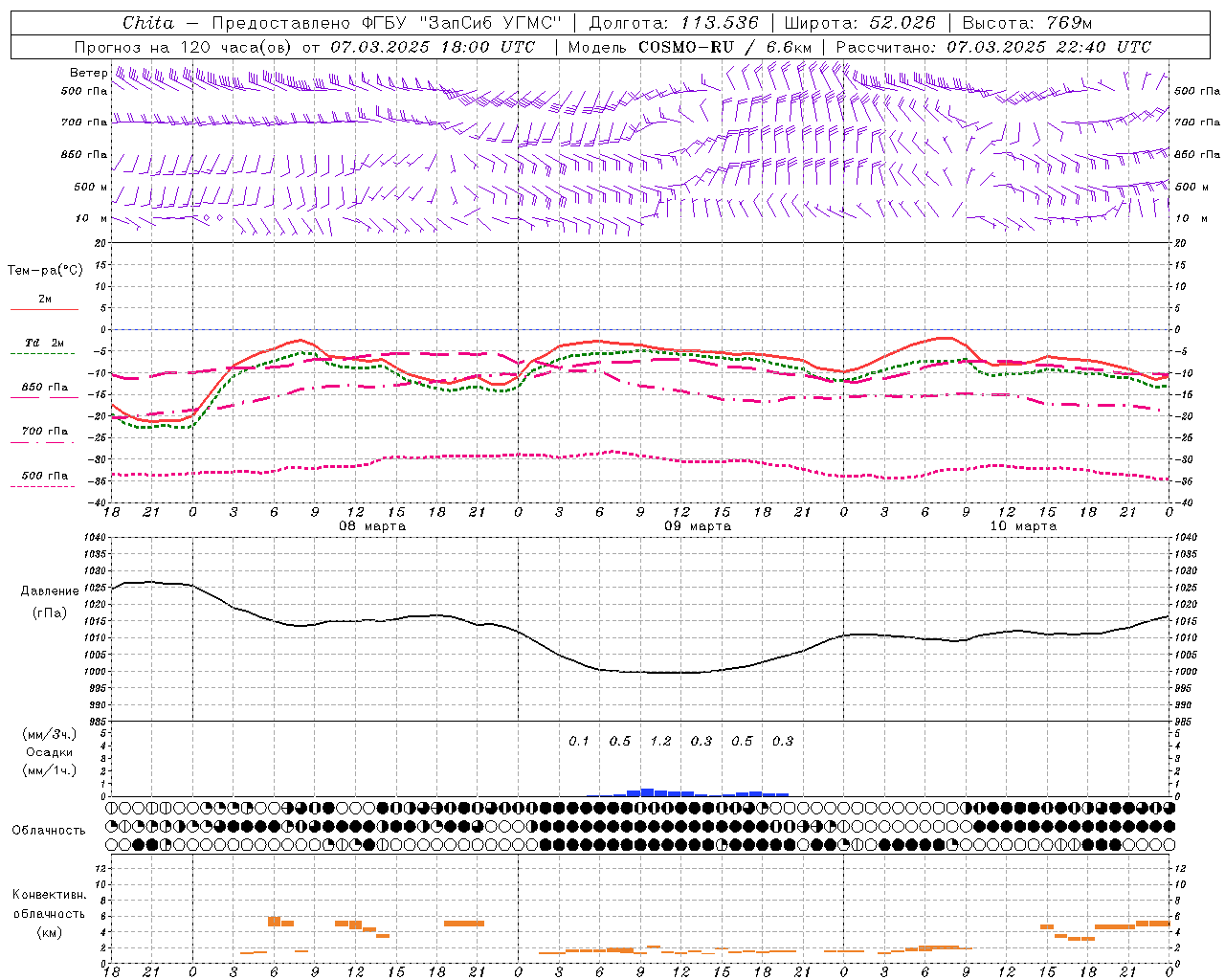Click the "(мм/3ч.)" precipitation unit label

[x=50, y=734]
